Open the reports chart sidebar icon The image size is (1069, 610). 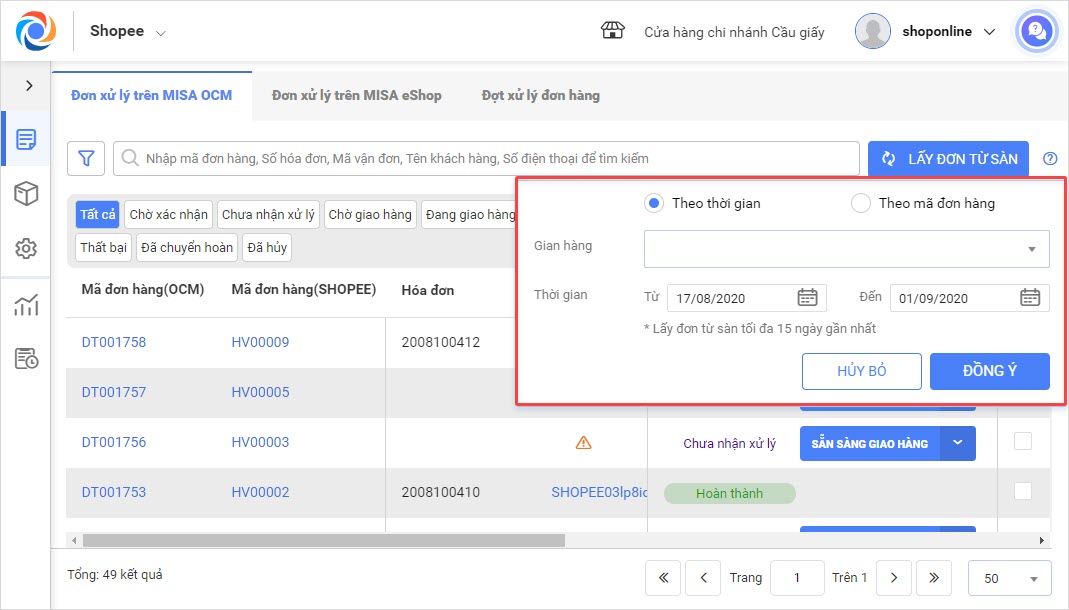26,305
